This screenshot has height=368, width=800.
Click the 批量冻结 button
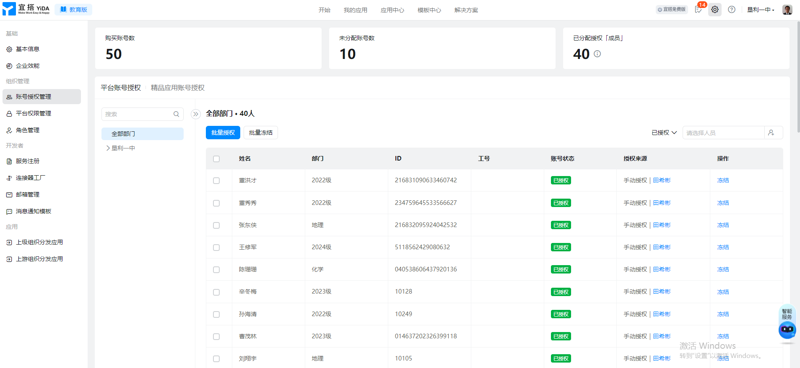(261, 133)
